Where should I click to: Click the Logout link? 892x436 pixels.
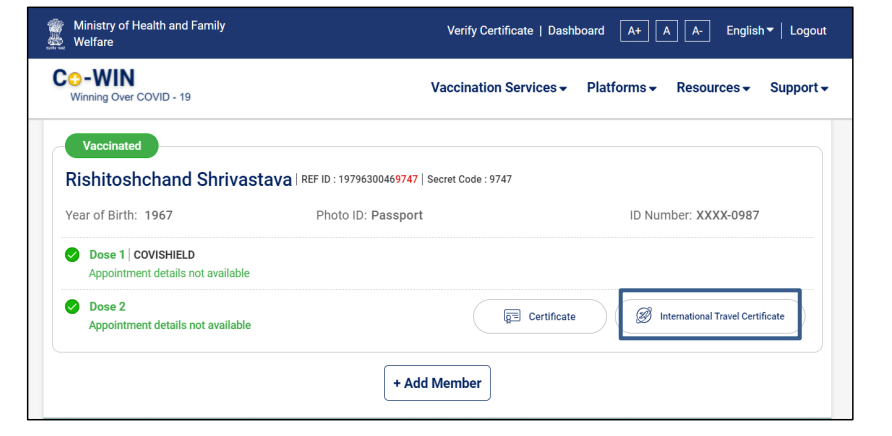click(808, 31)
